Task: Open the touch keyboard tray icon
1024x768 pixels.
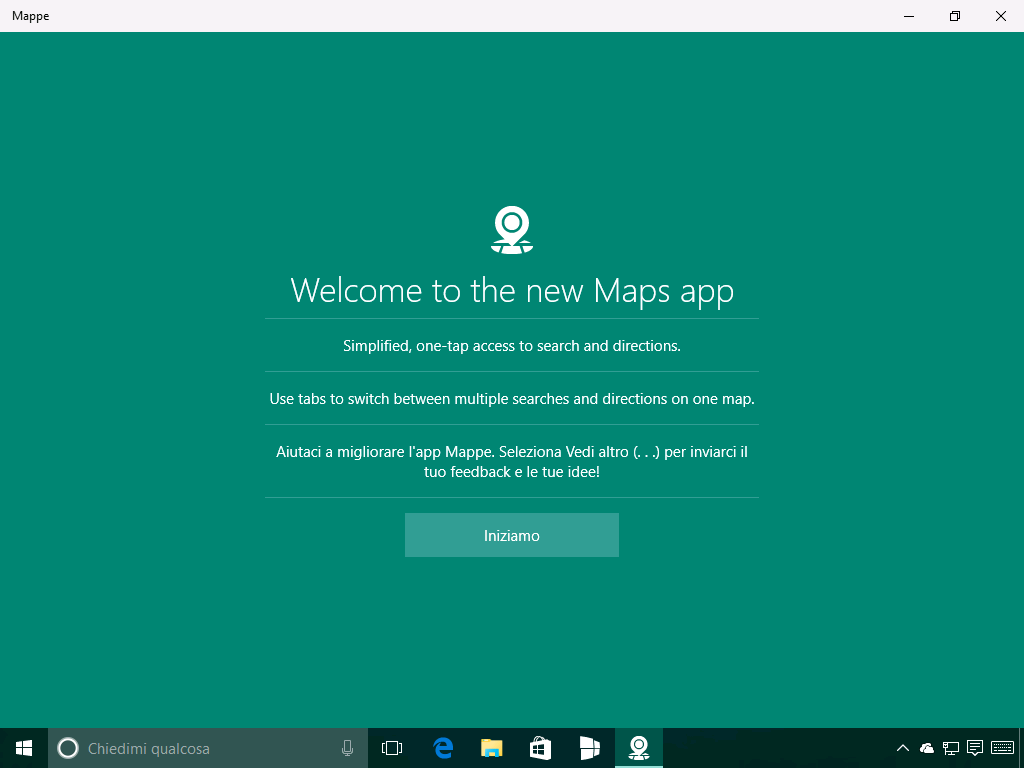Action: (1002, 748)
